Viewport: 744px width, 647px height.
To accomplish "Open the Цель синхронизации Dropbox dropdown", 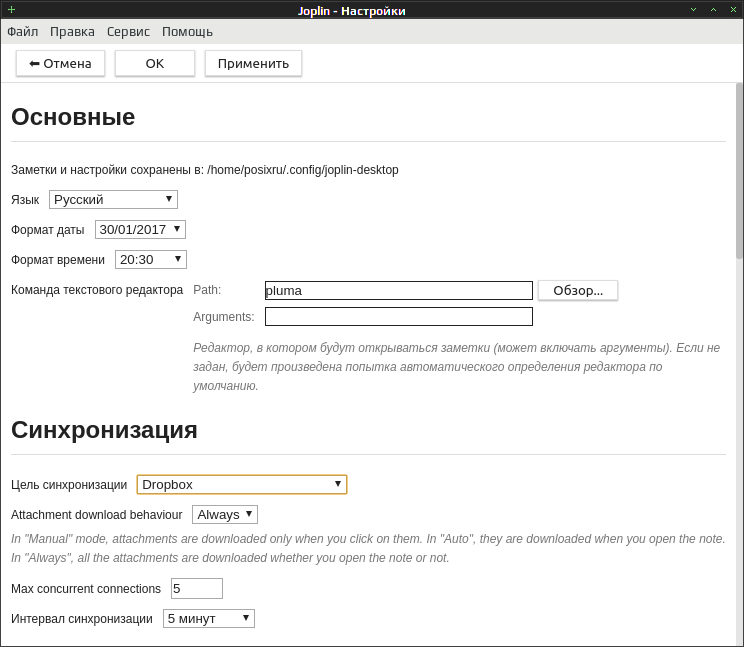I will [242, 484].
